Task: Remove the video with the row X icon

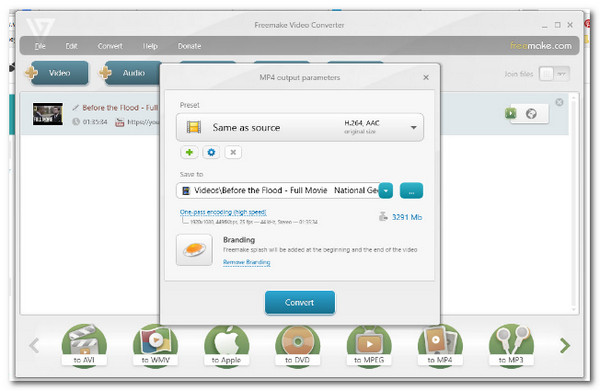Action: 559,102
